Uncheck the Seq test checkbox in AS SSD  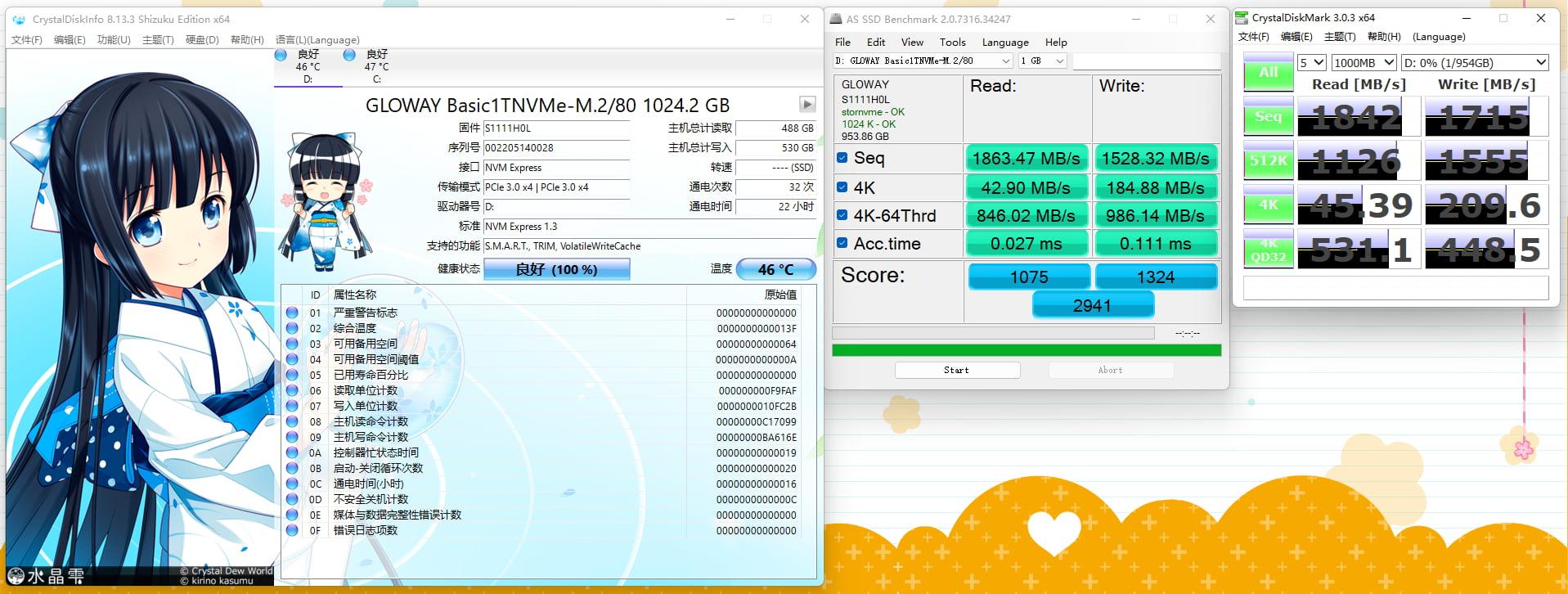pos(842,158)
